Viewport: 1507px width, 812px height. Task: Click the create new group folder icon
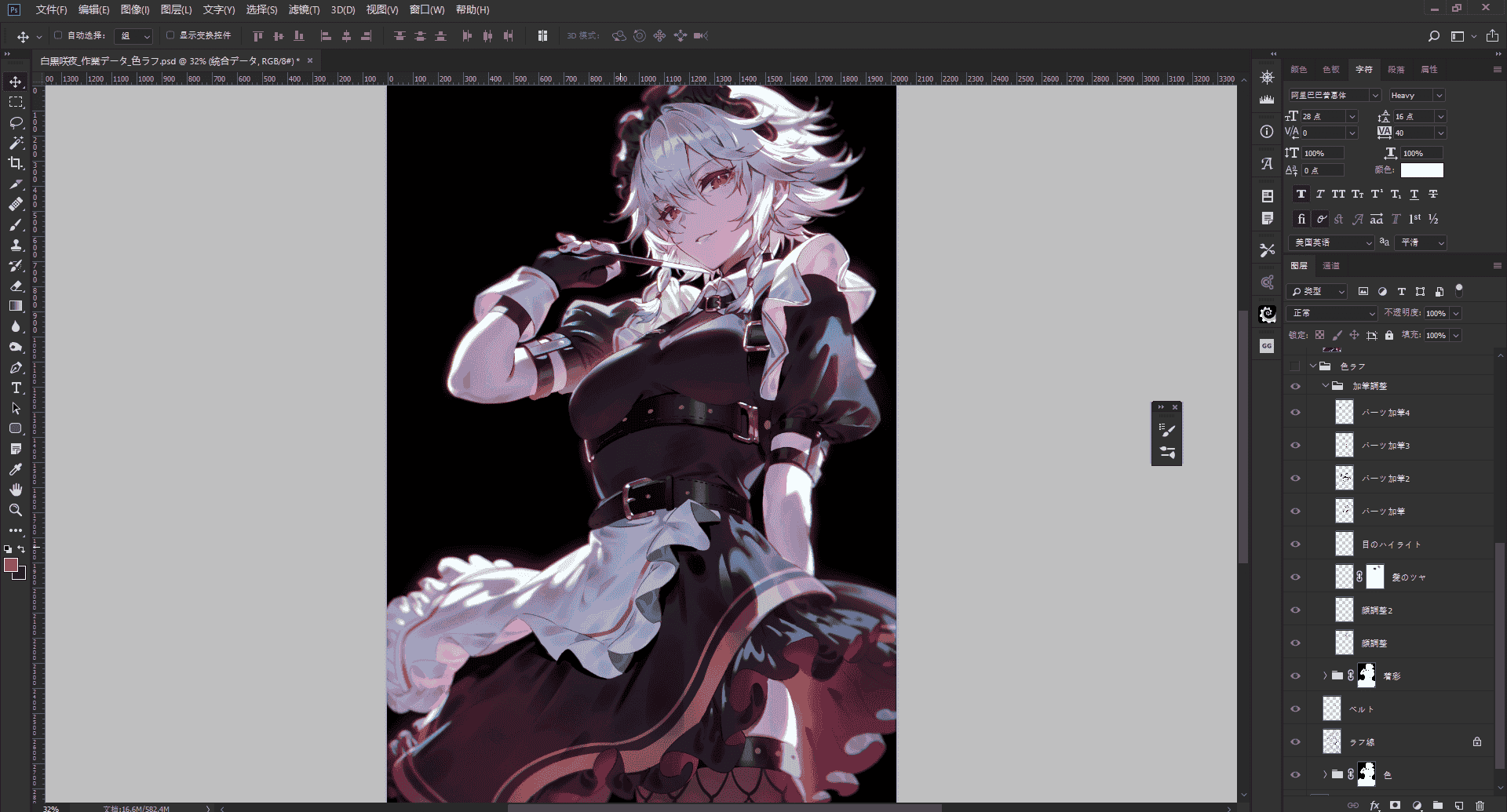click(1438, 805)
